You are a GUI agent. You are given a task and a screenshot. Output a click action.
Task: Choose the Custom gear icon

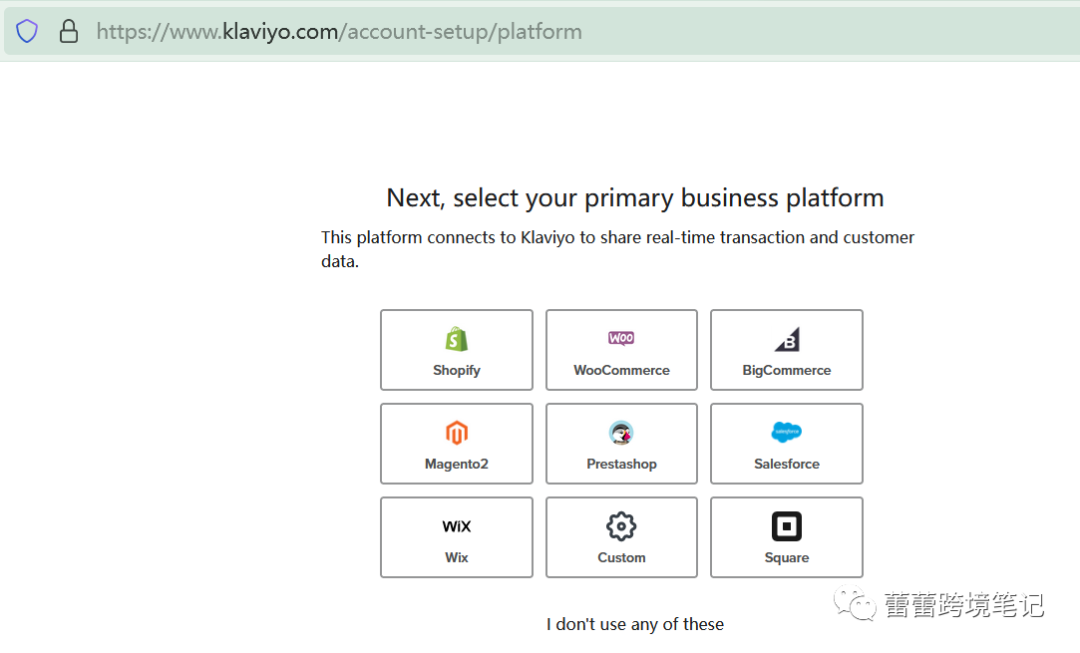[621, 527]
